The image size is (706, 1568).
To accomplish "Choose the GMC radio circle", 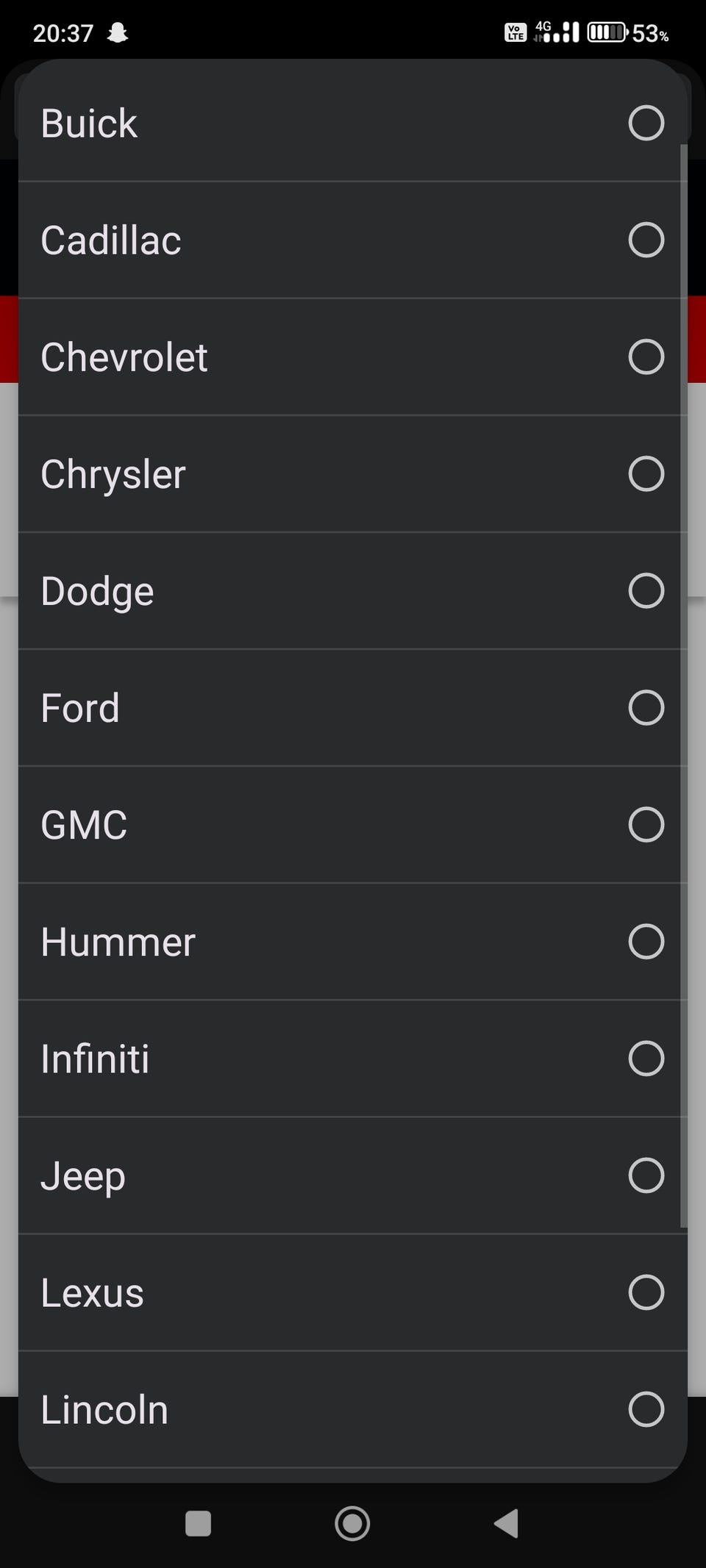I will click(646, 824).
